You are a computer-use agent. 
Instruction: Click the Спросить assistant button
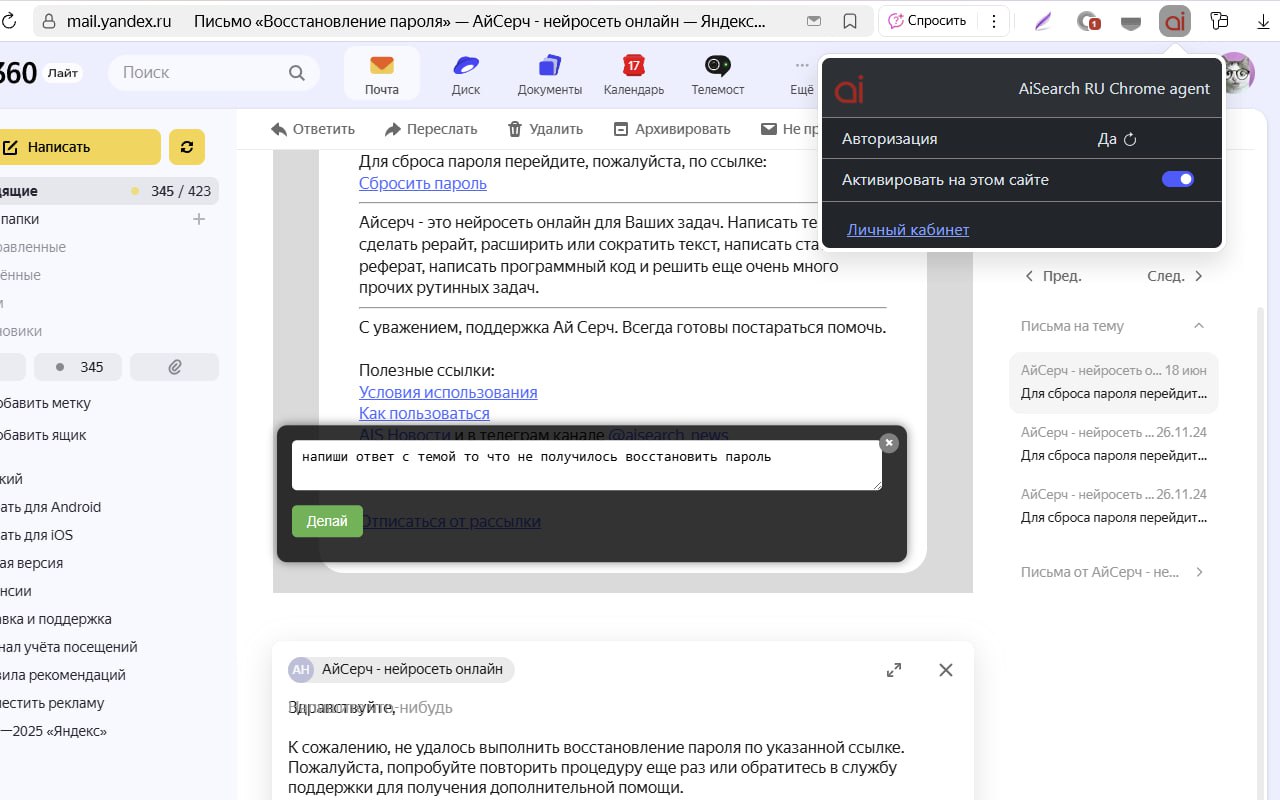click(x=926, y=21)
